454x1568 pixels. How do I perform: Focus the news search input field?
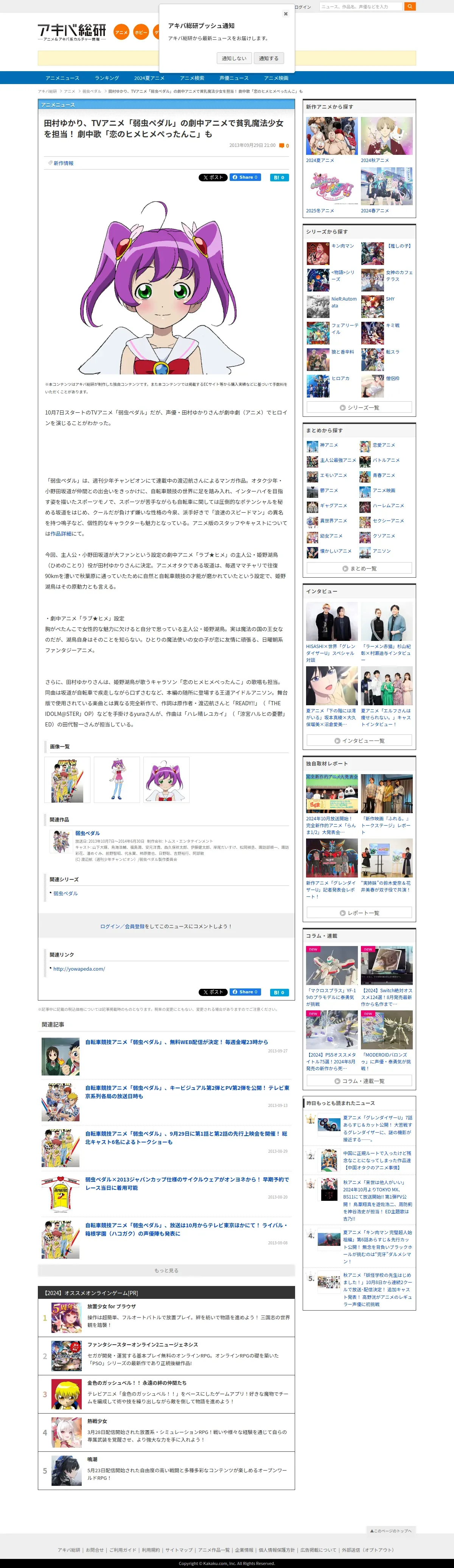(361, 7)
